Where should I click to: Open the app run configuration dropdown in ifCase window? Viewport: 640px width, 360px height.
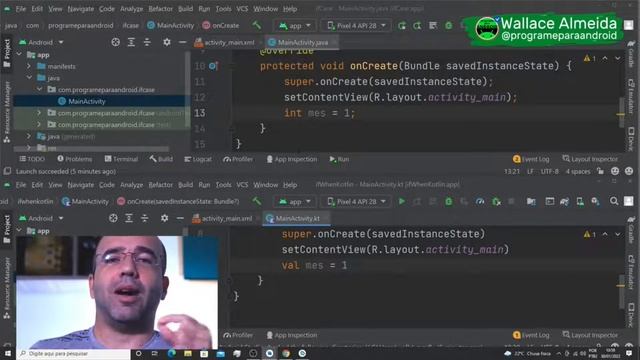coord(295,25)
